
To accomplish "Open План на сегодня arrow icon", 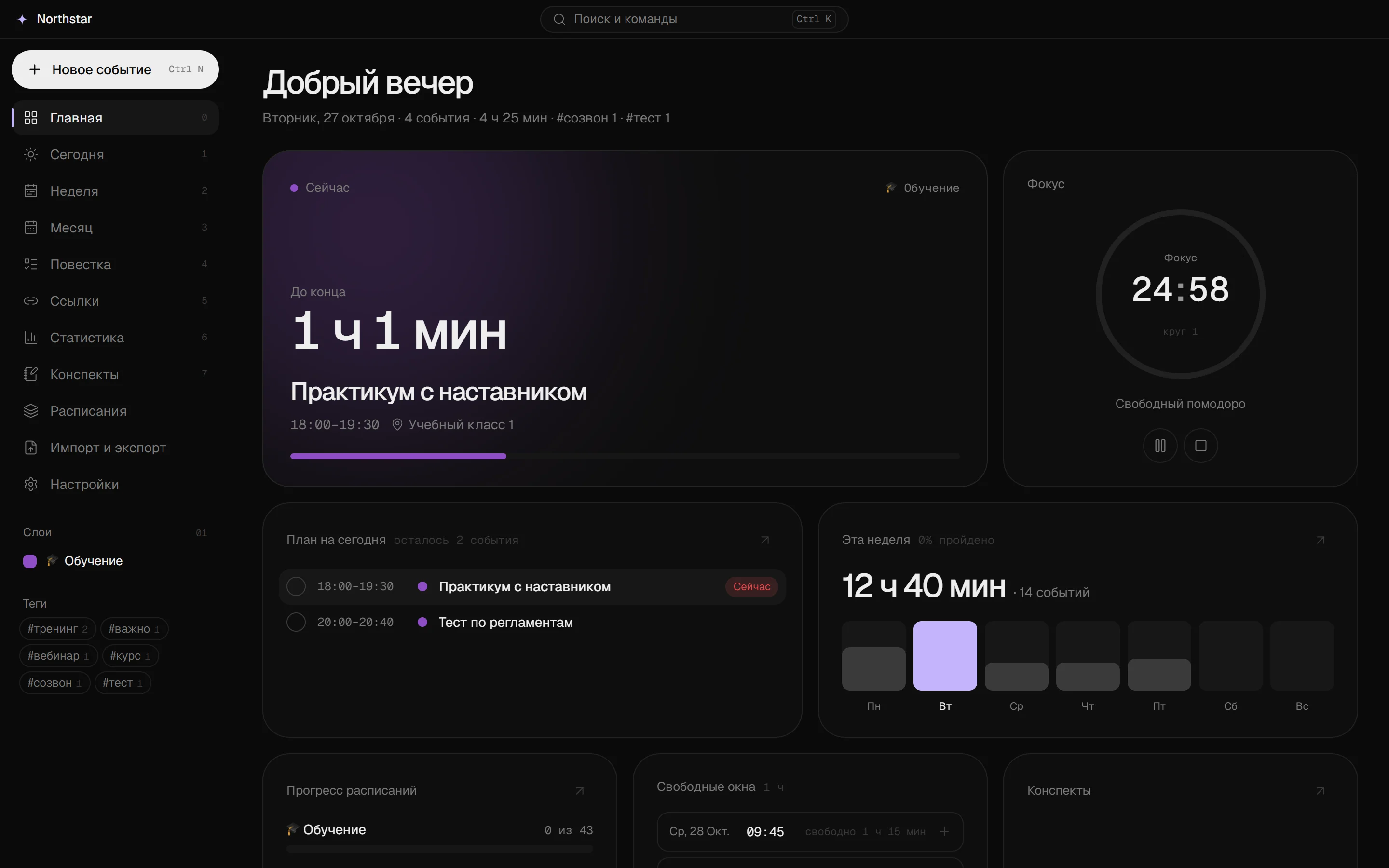I will (x=764, y=540).
